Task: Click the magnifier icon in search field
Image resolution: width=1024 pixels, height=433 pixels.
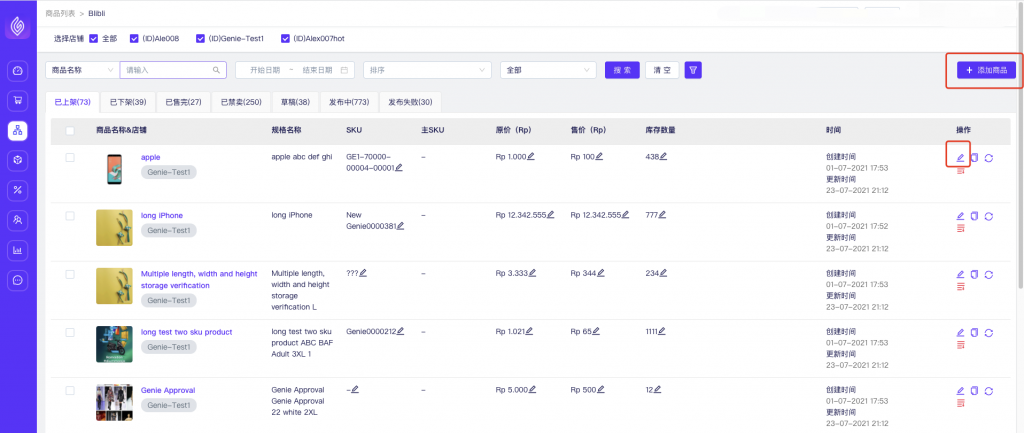Action: (216, 70)
